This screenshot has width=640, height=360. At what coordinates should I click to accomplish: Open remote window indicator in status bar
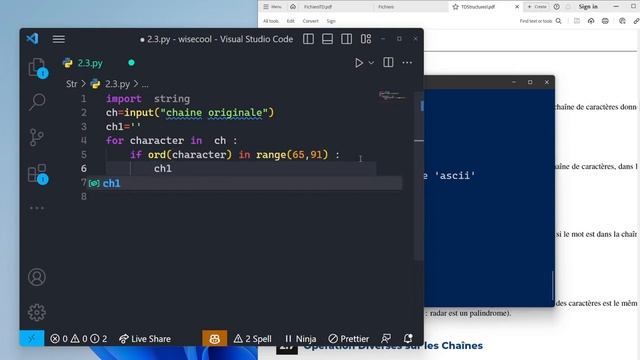point(32,338)
